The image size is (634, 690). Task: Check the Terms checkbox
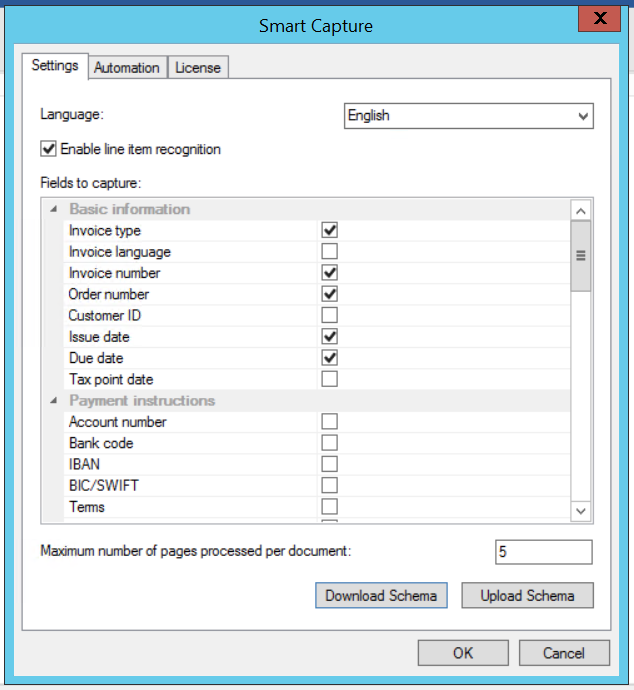click(330, 506)
